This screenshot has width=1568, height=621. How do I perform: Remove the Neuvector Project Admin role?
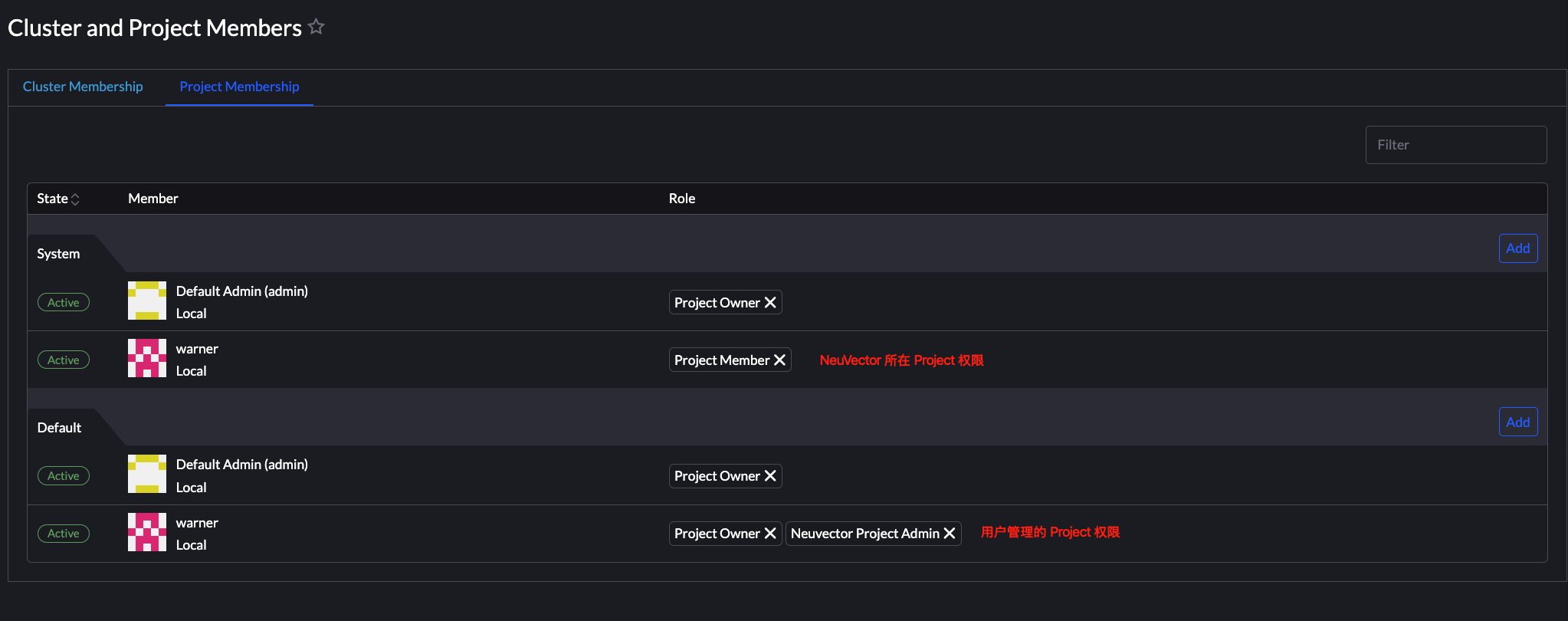950,534
